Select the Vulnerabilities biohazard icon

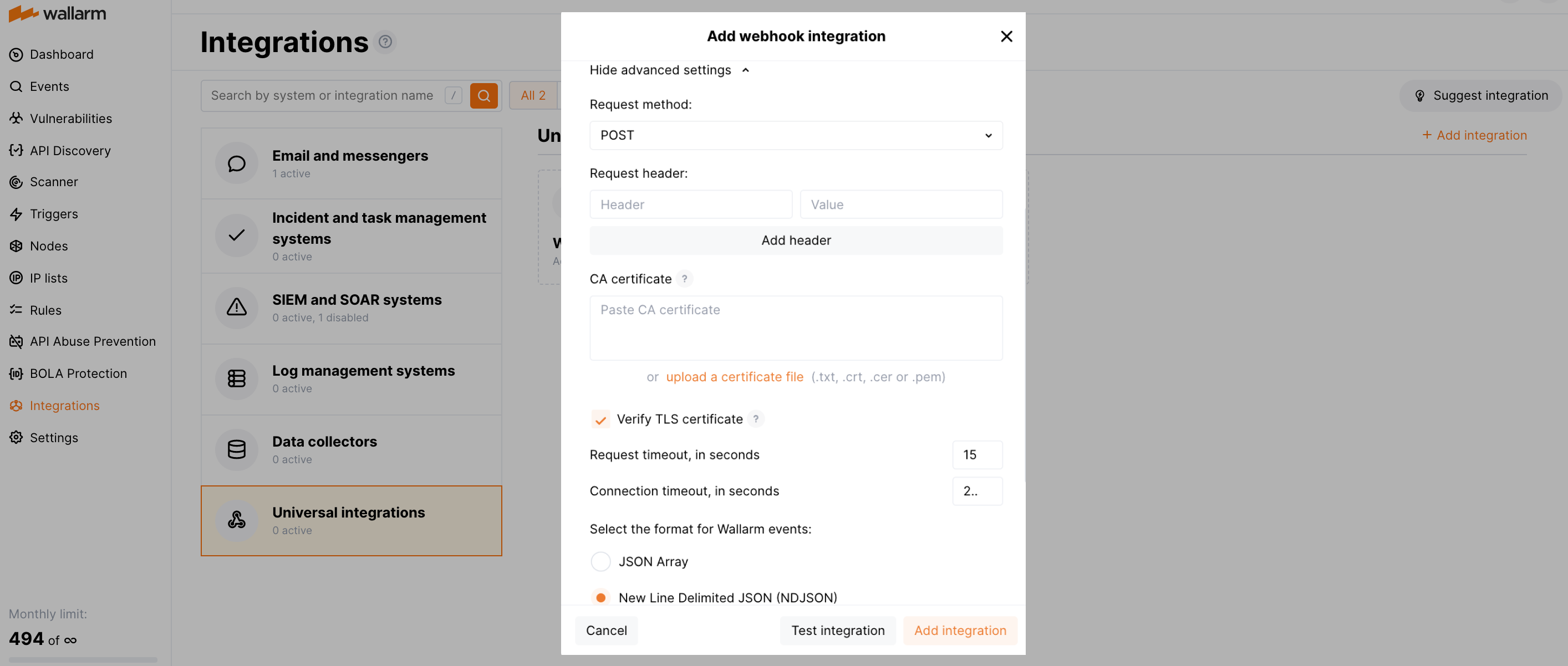point(17,118)
